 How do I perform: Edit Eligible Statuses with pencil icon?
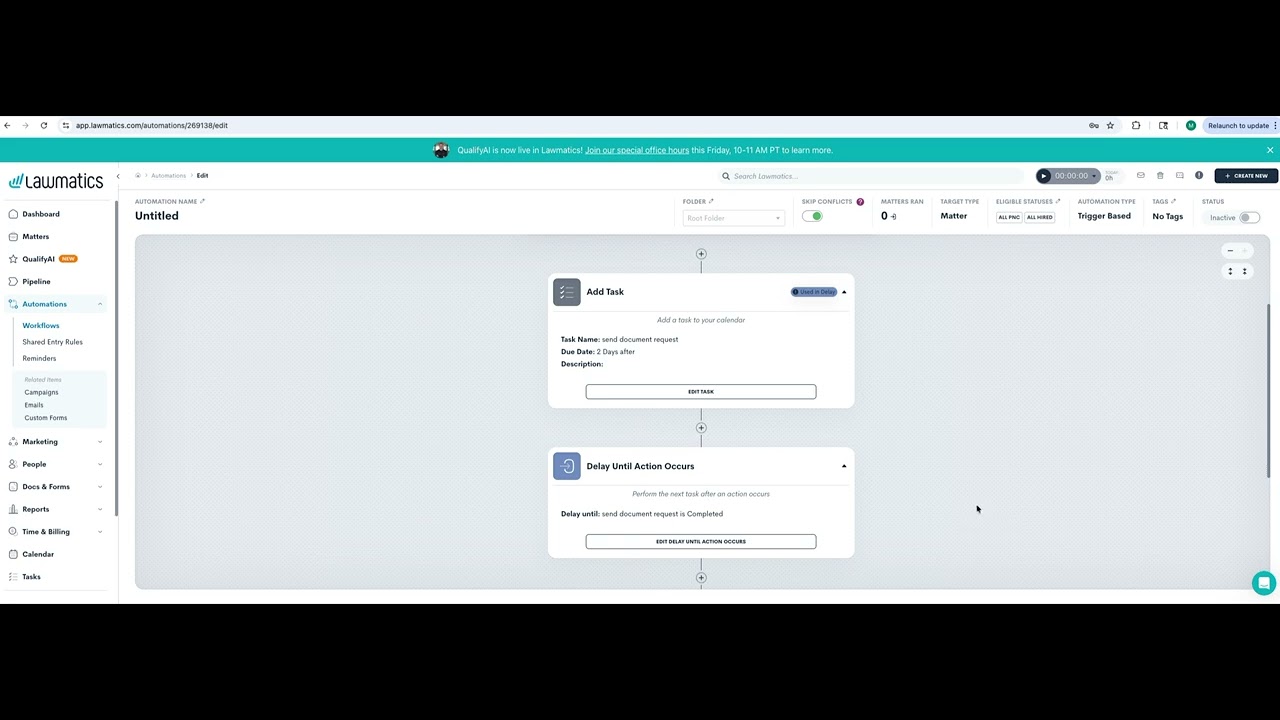[x=1058, y=201]
